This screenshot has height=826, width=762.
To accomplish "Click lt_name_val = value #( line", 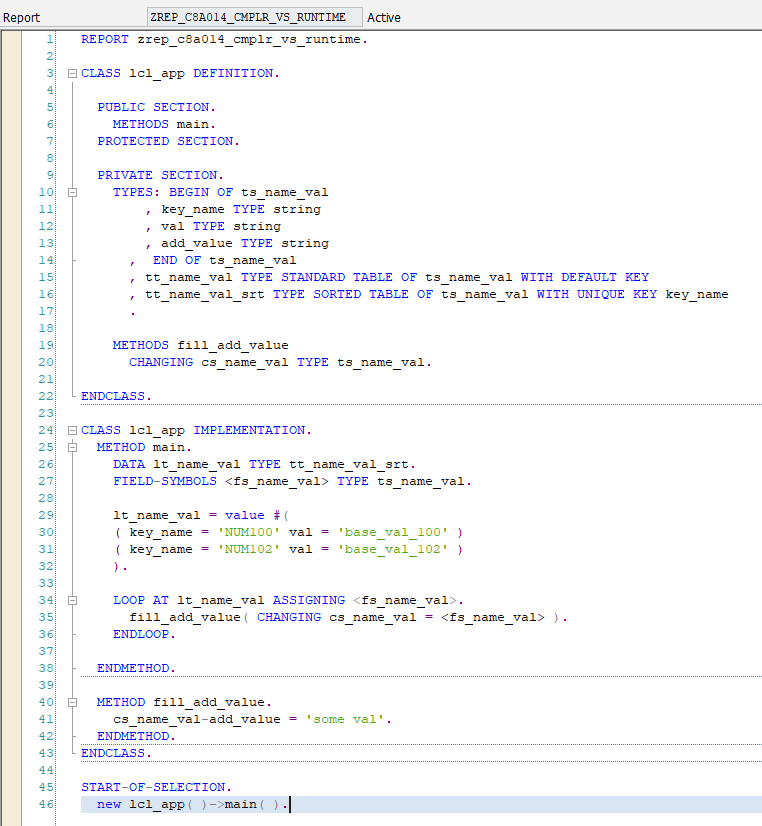I will (x=201, y=516).
